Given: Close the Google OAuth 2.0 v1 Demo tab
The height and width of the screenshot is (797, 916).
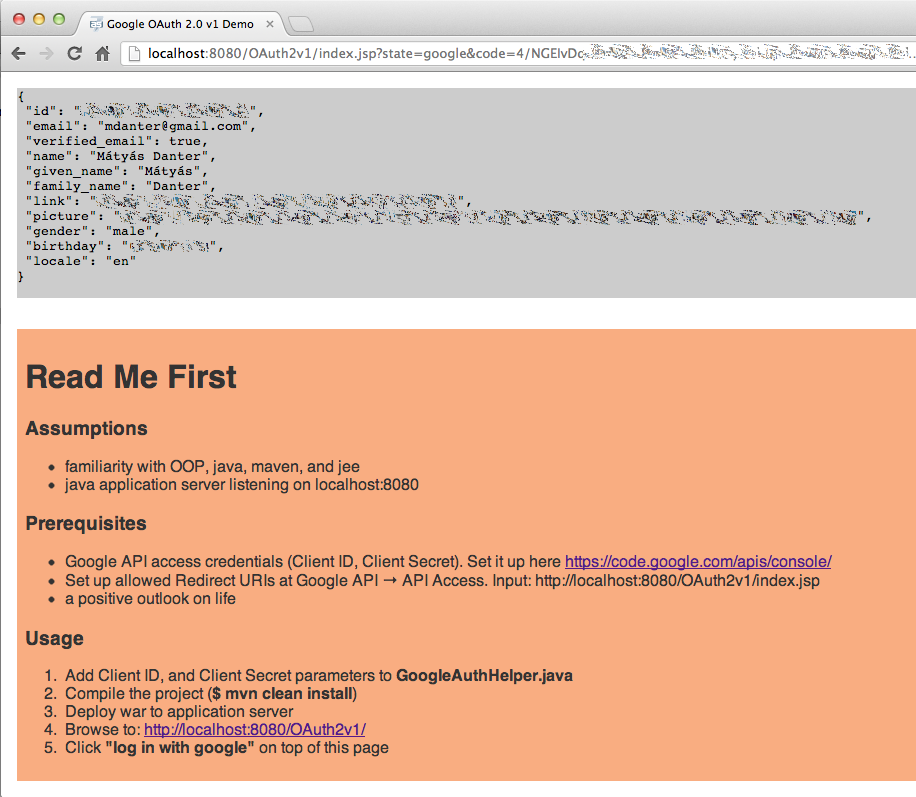Looking at the screenshot, I should [269, 24].
